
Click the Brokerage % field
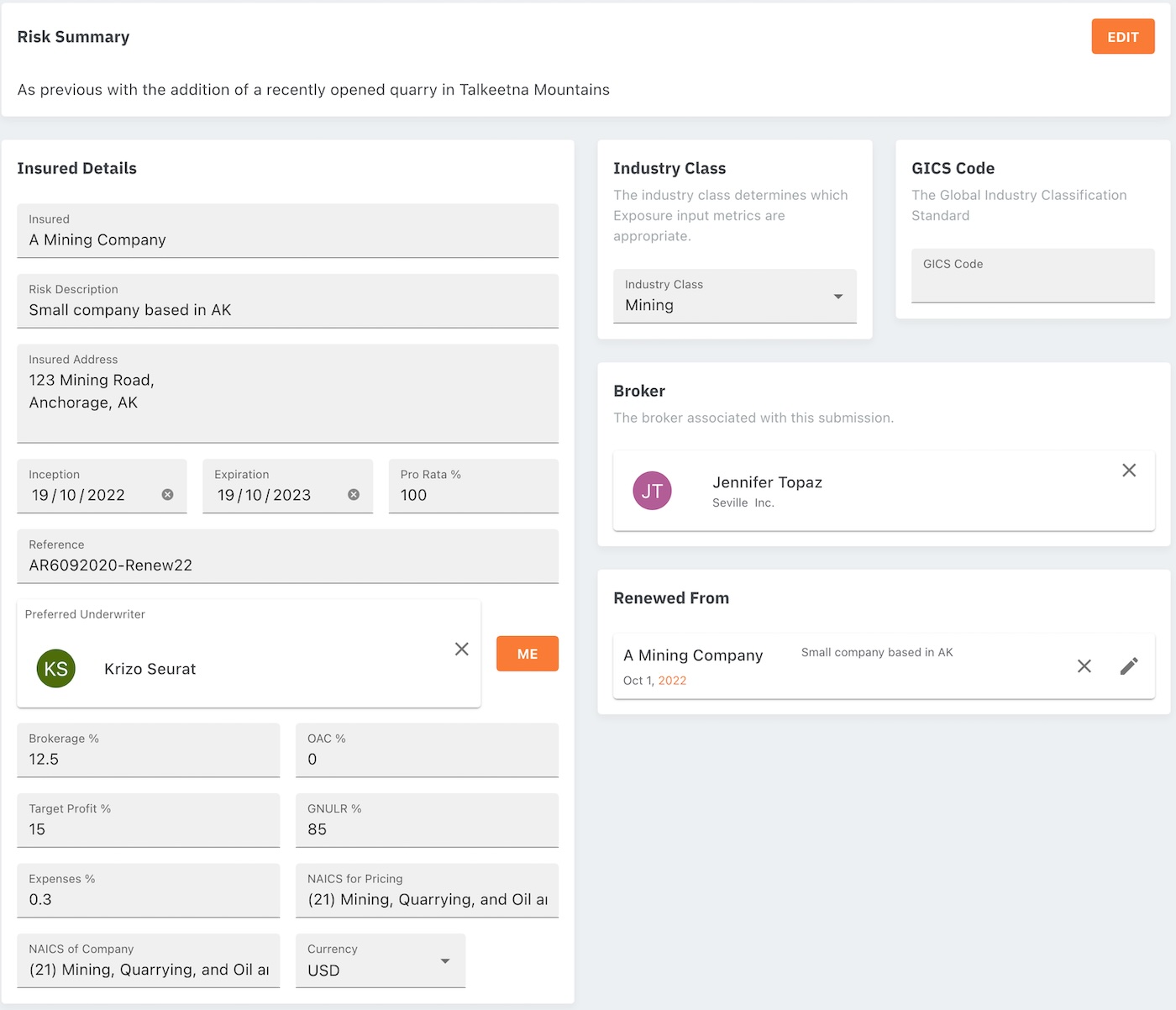(x=149, y=750)
